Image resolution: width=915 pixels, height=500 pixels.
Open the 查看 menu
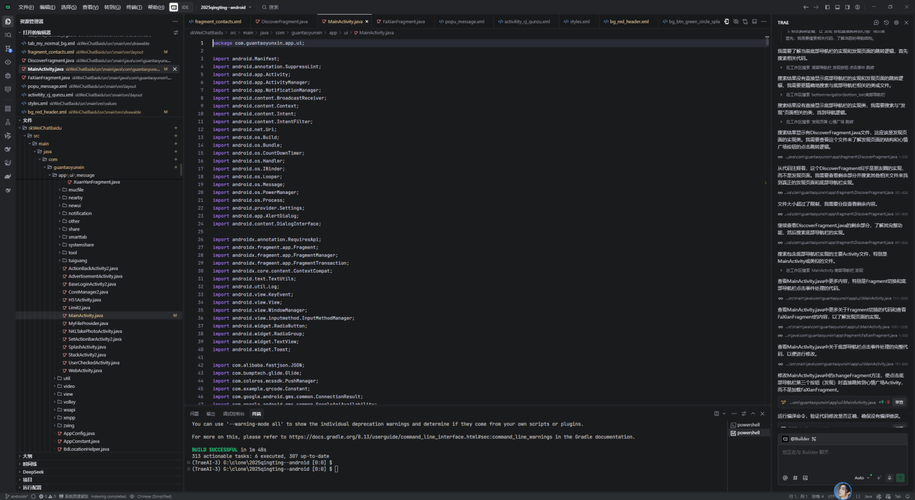[90, 7]
